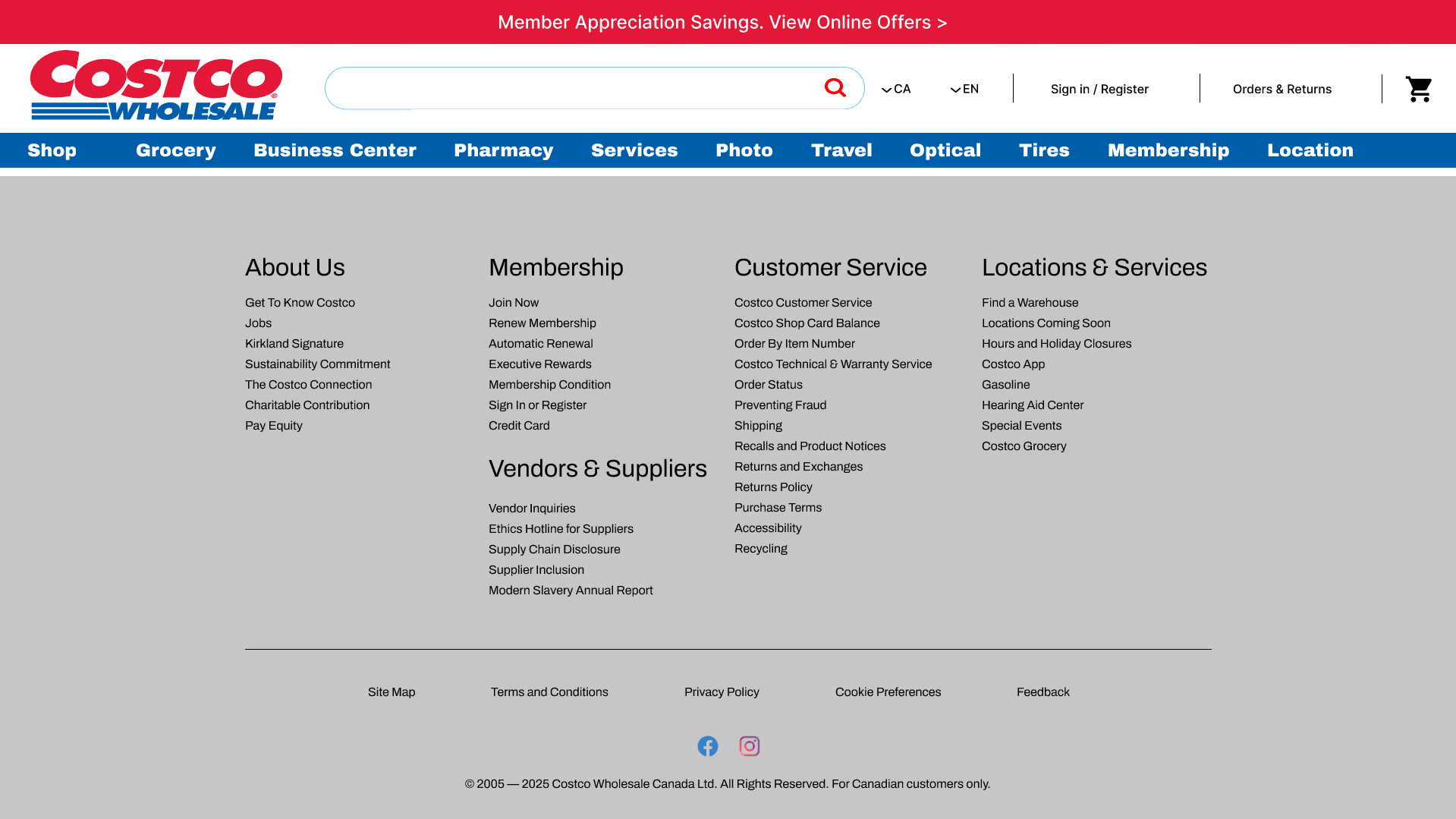Open Automatic Renewal link
Image resolution: width=1456 pixels, height=819 pixels.
coord(541,343)
